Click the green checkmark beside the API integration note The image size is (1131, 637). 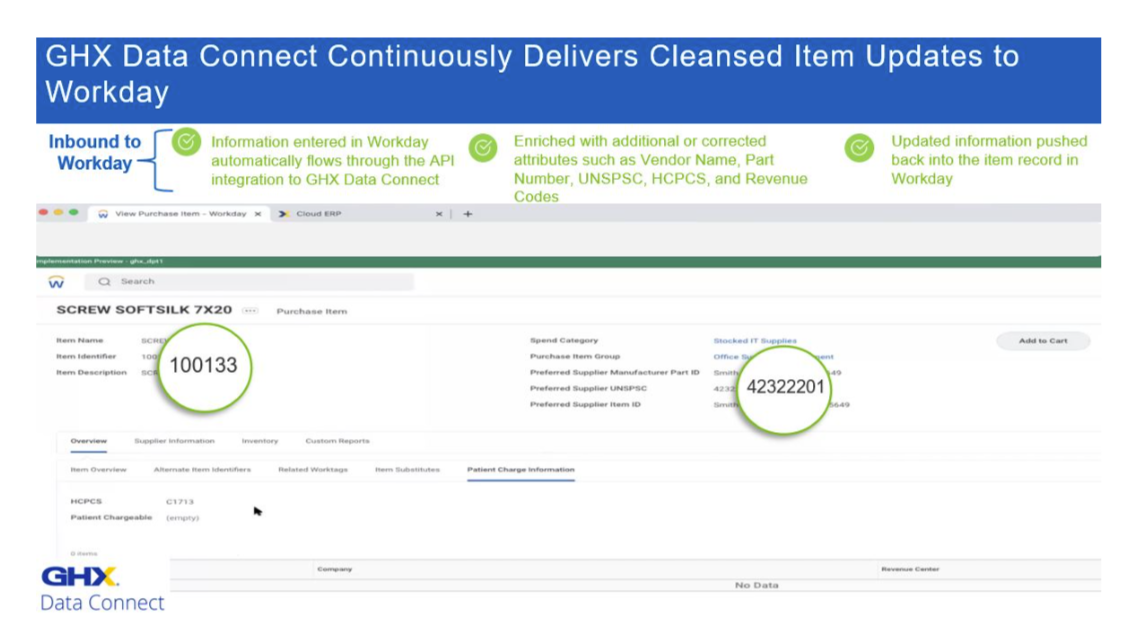pyautogui.click(x=186, y=144)
